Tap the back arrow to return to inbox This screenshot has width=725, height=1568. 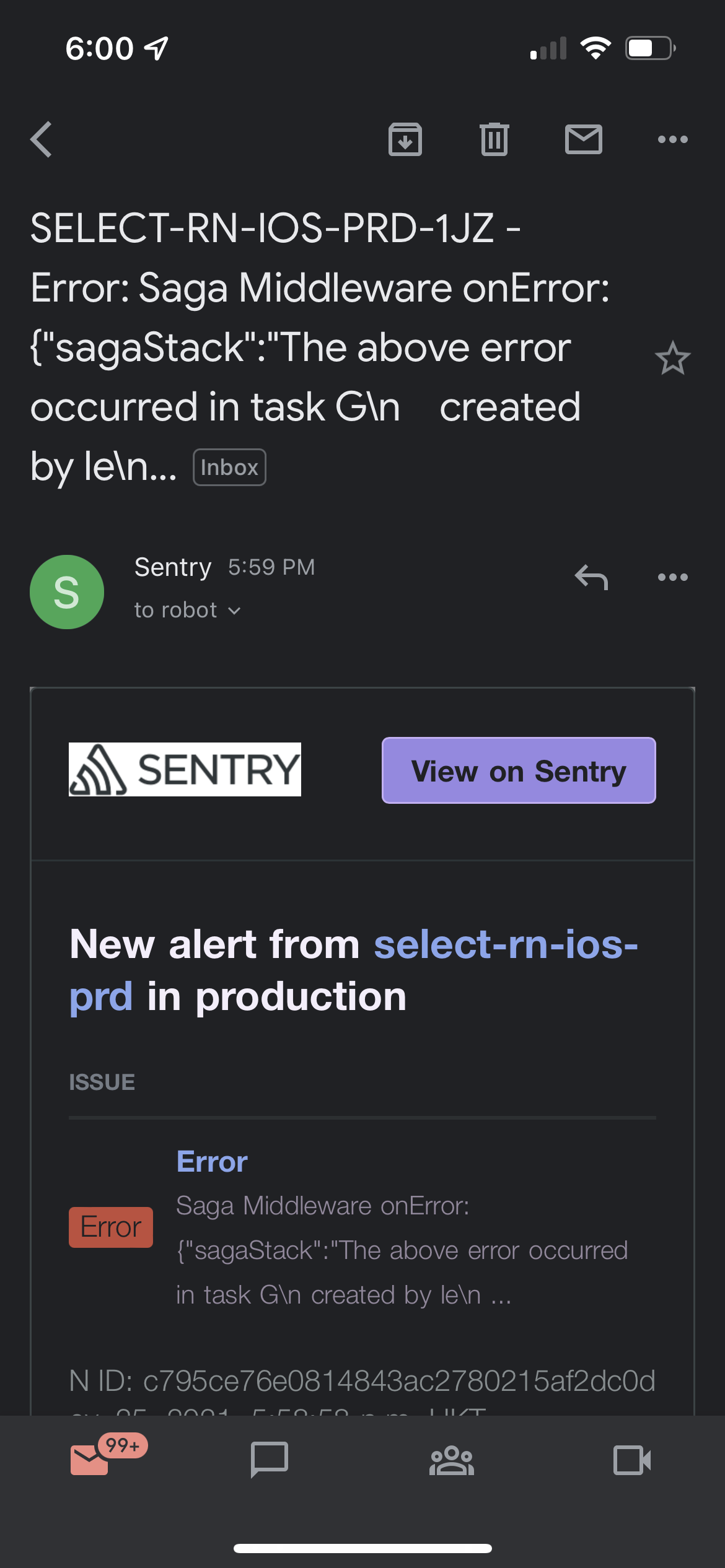pos(42,139)
